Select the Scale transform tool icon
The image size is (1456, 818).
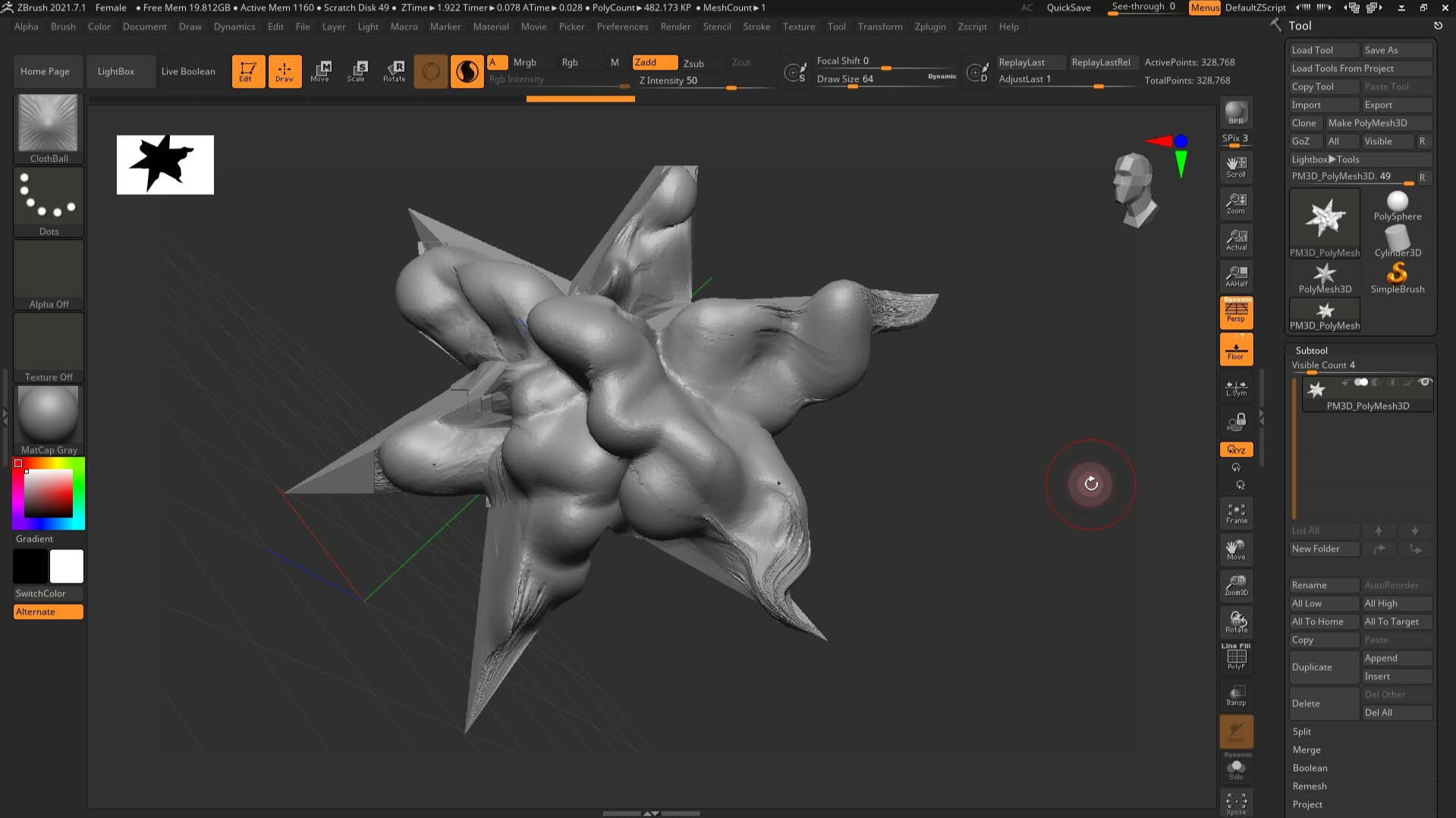tap(357, 71)
